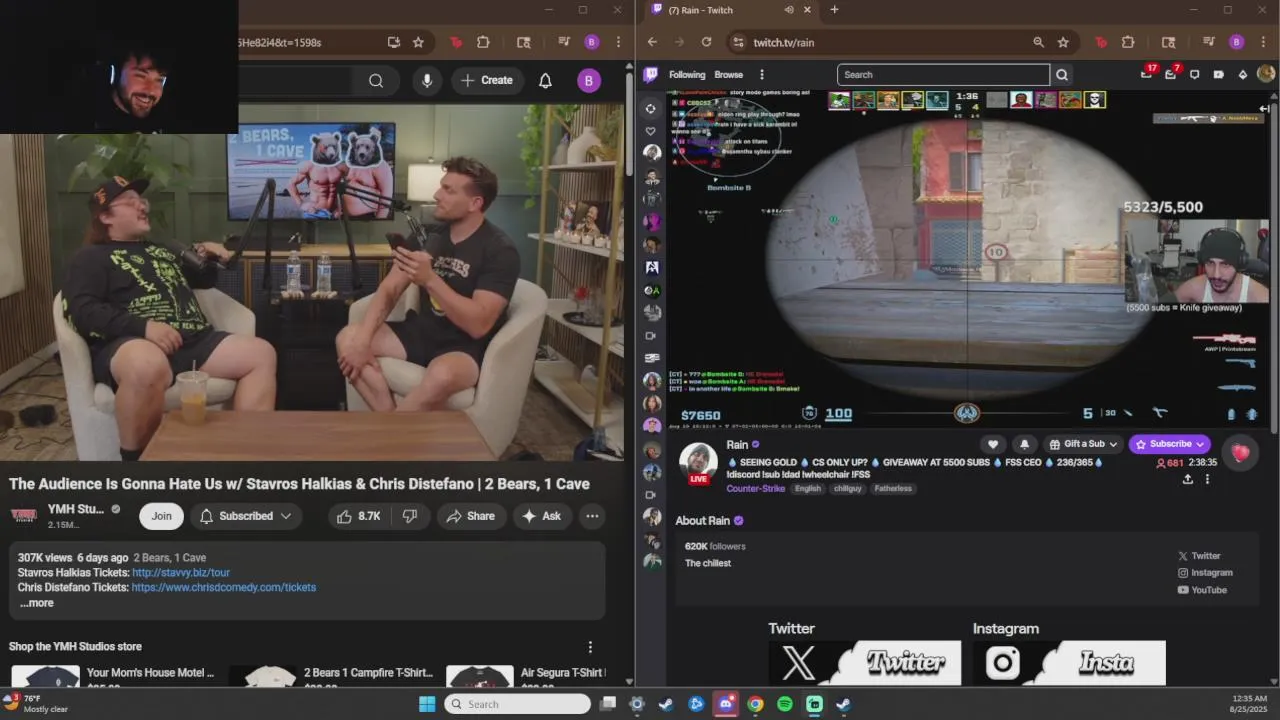Viewport: 1280px width, 720px height.
Task: Switch to the Rain - Twitch browser tab
Action: point(730,10)
